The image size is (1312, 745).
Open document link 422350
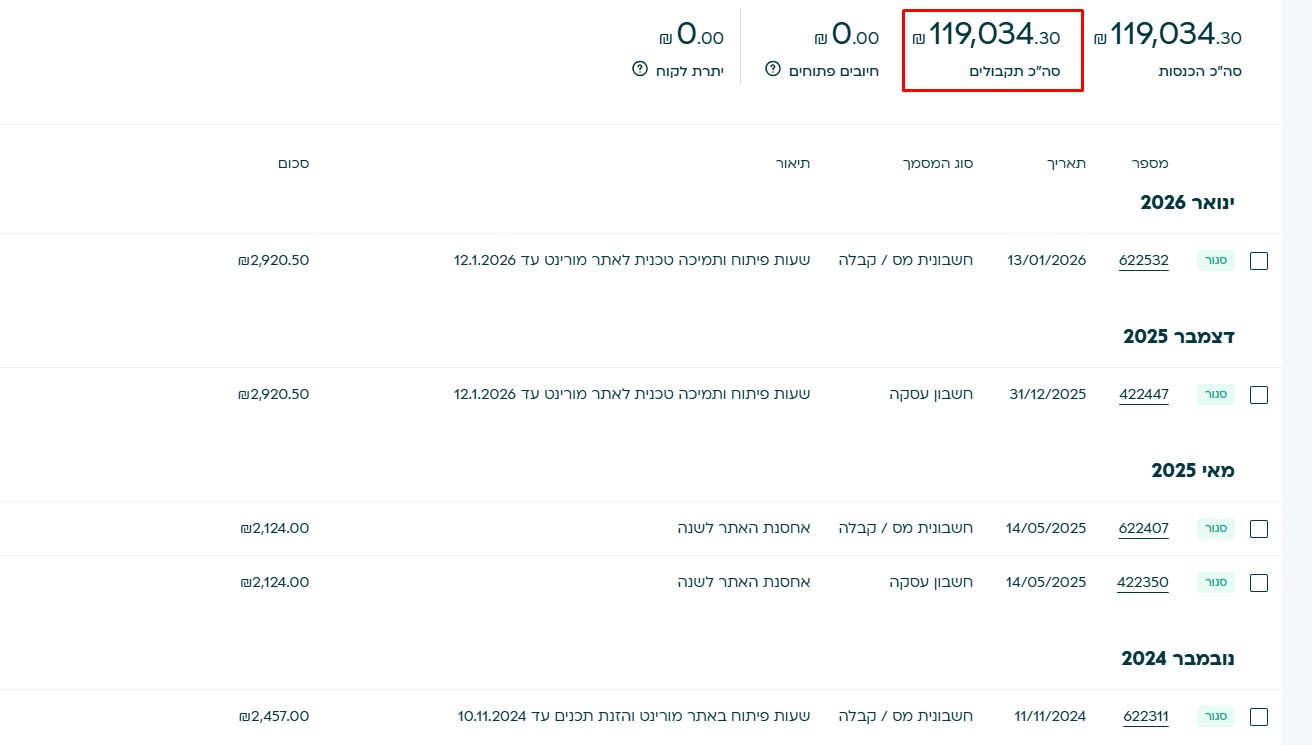pos(1142,583)
